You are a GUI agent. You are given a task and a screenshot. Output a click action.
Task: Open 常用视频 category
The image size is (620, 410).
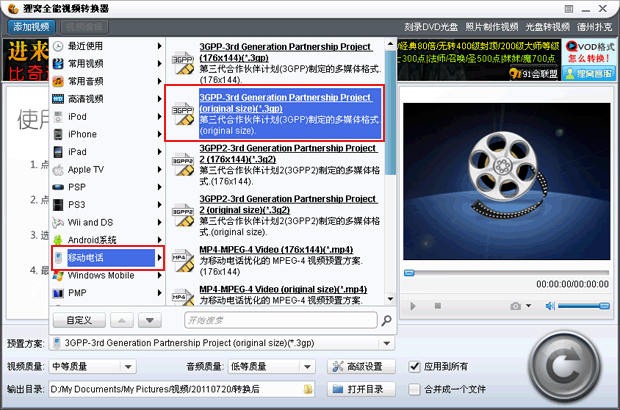click(107, 64)
